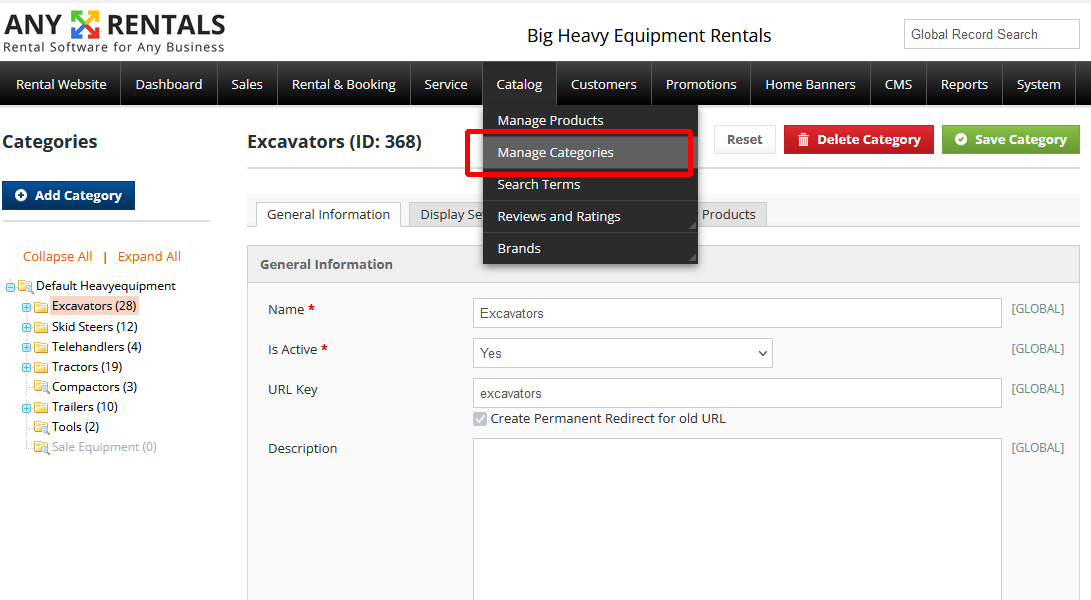Collapse the Default Heavyequipment root node
This screenshot has height=600, width=1091.
pos(10,287)
